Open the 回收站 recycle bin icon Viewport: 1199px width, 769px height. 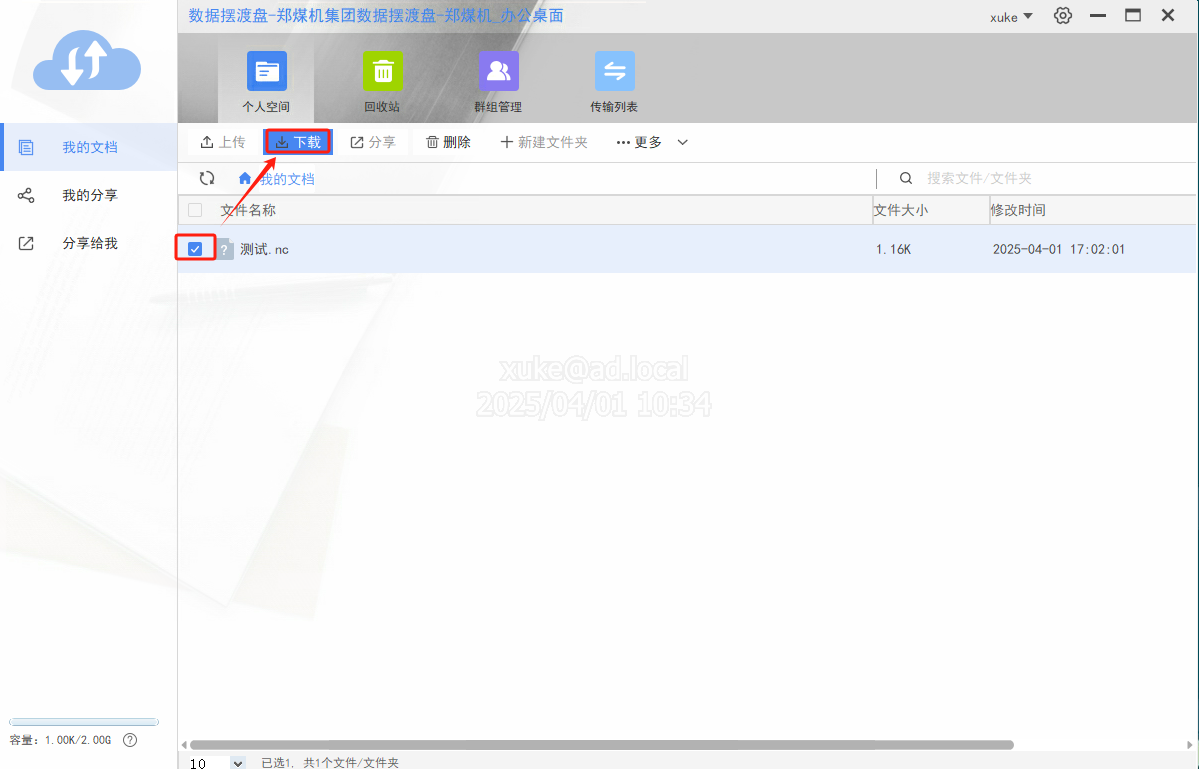click(x=382, y=72)
